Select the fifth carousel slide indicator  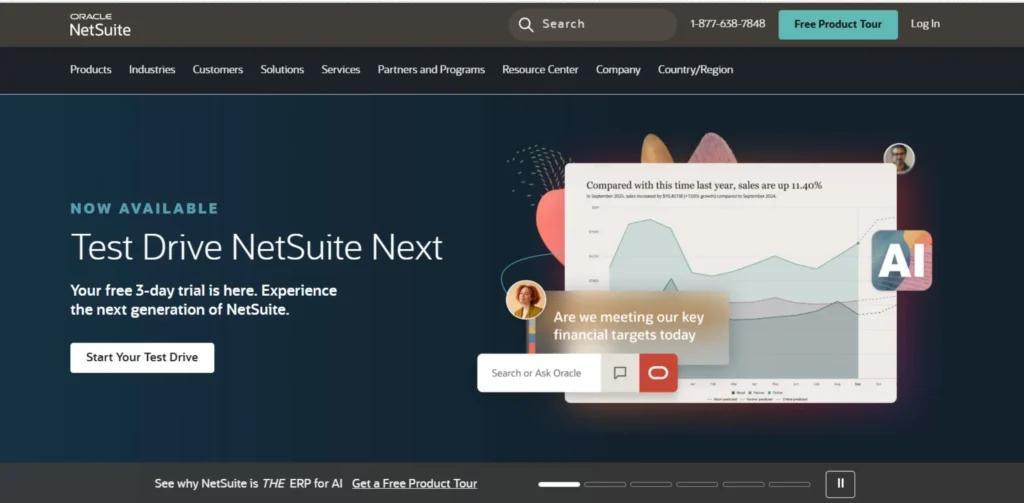pyautogui.click(x=743, y=484)
